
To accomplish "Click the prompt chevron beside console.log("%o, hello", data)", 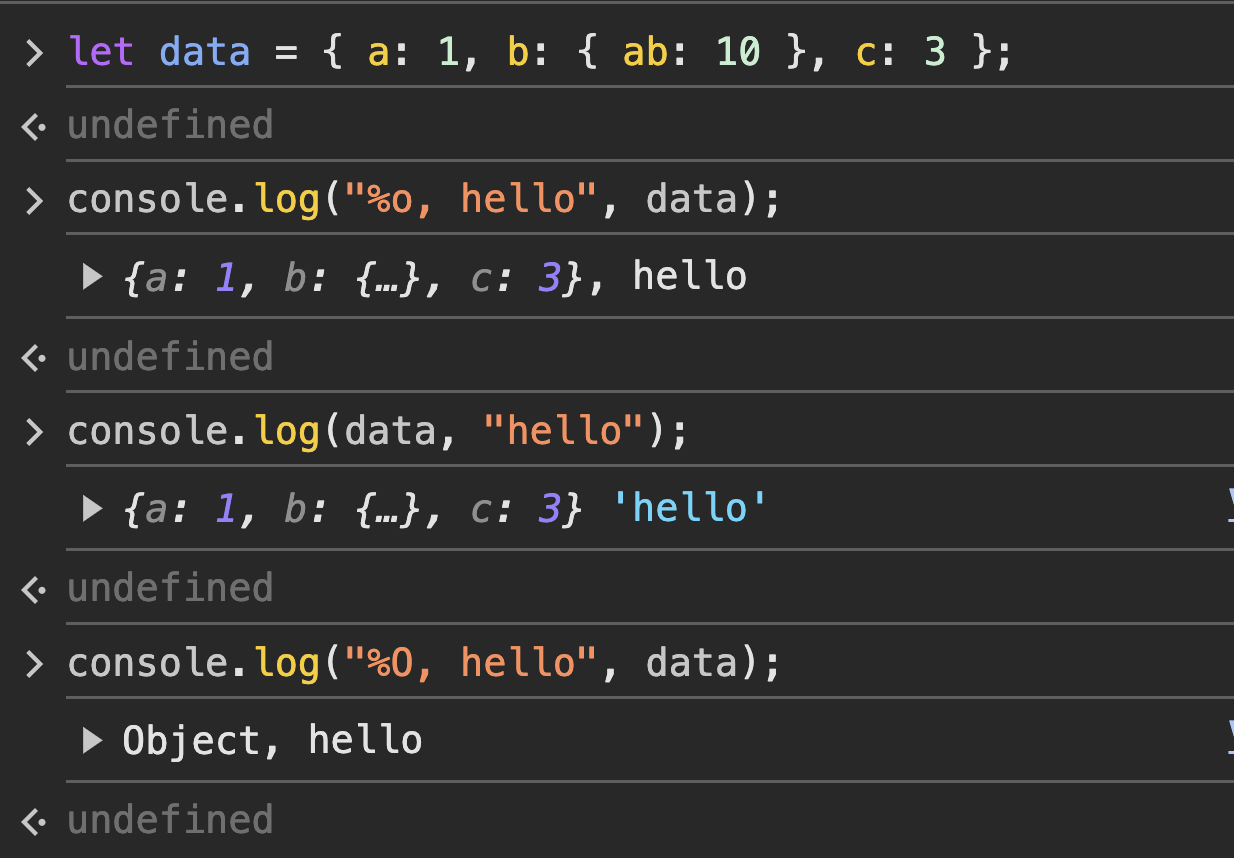I will pyautogui.click(x=34, y=200).
